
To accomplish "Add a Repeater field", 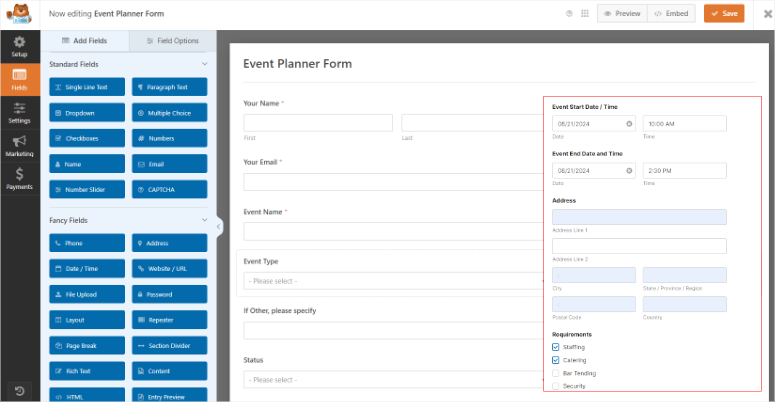I will coord(170,320).
